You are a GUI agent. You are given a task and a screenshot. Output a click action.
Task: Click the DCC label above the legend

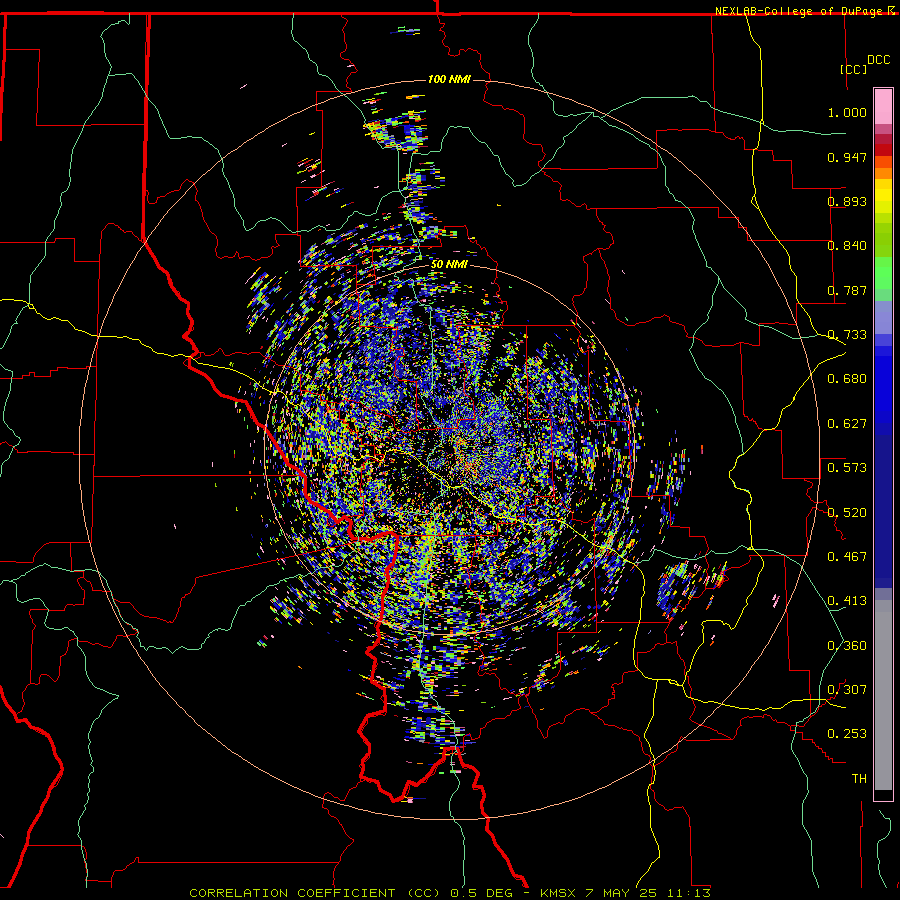(x=878, y=60)
